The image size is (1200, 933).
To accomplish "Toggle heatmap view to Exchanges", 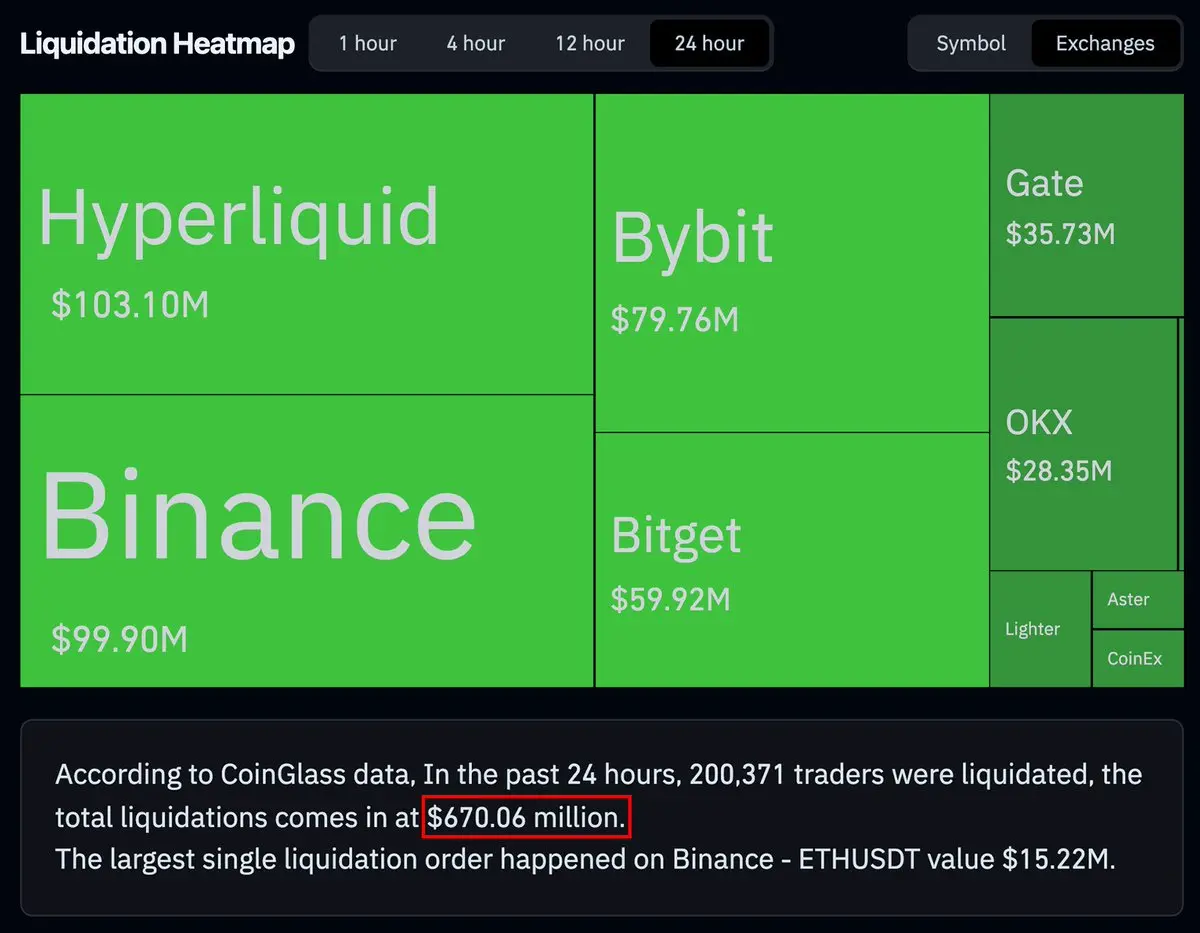I will click(x=1105, y=43).
